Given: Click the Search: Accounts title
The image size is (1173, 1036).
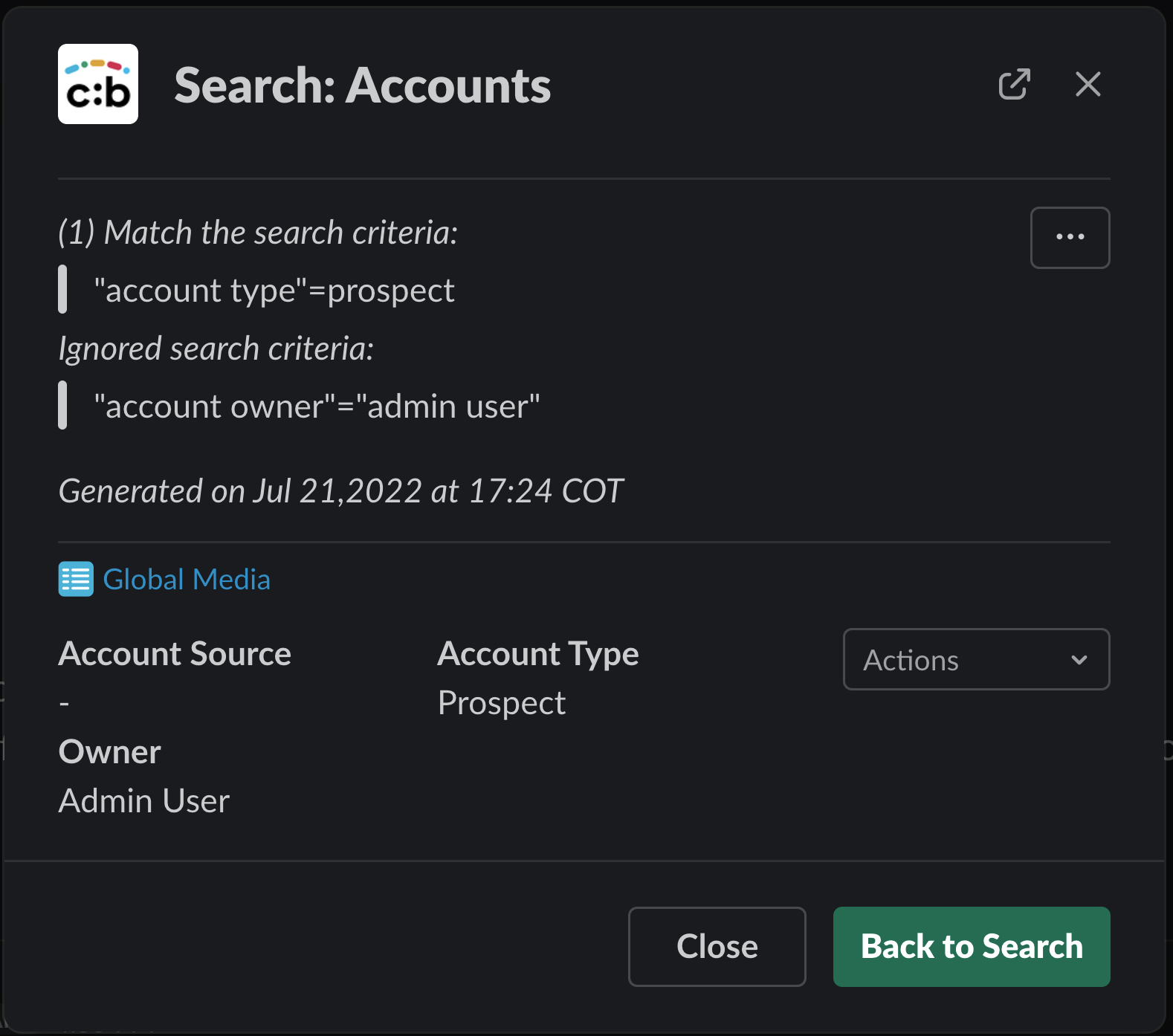Looking at the screenshot, I should pyautogui.click(x=362, y=86).
